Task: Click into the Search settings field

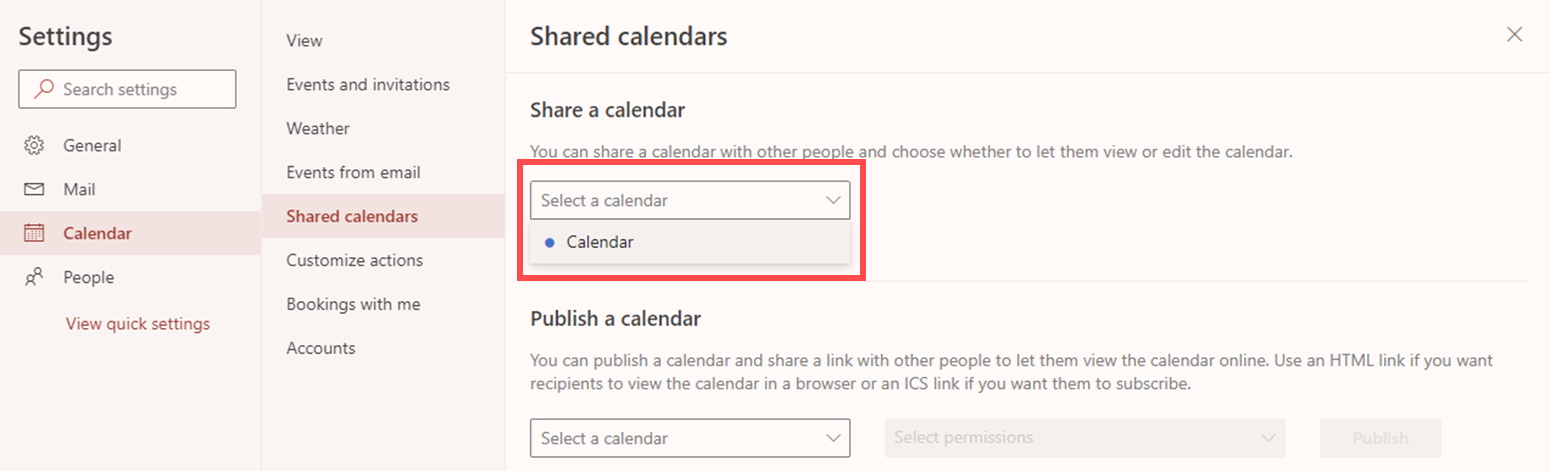Action: tap(140, 89)
